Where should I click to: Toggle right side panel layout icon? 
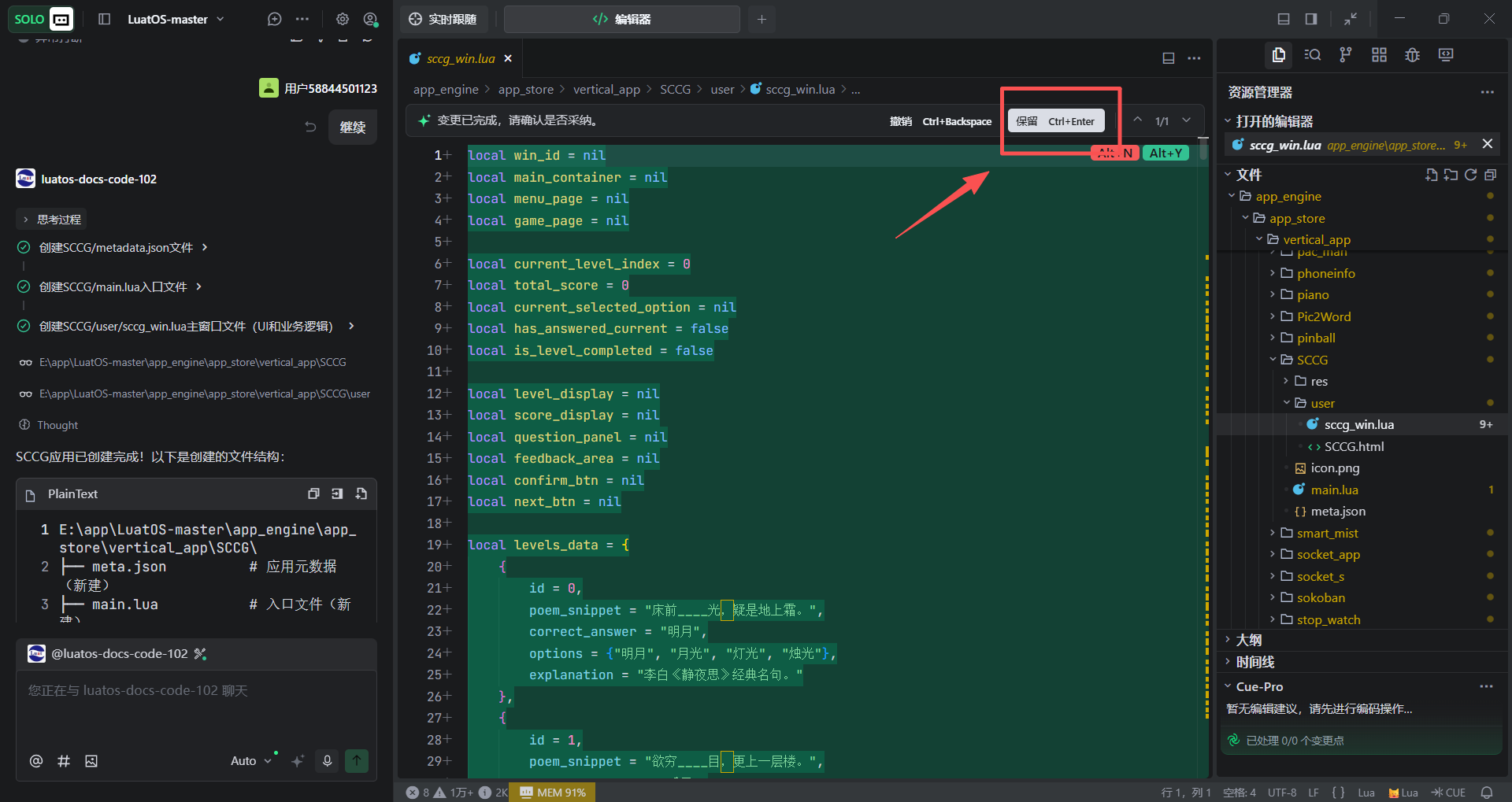pyautogui.click(x=1311, y=19)
